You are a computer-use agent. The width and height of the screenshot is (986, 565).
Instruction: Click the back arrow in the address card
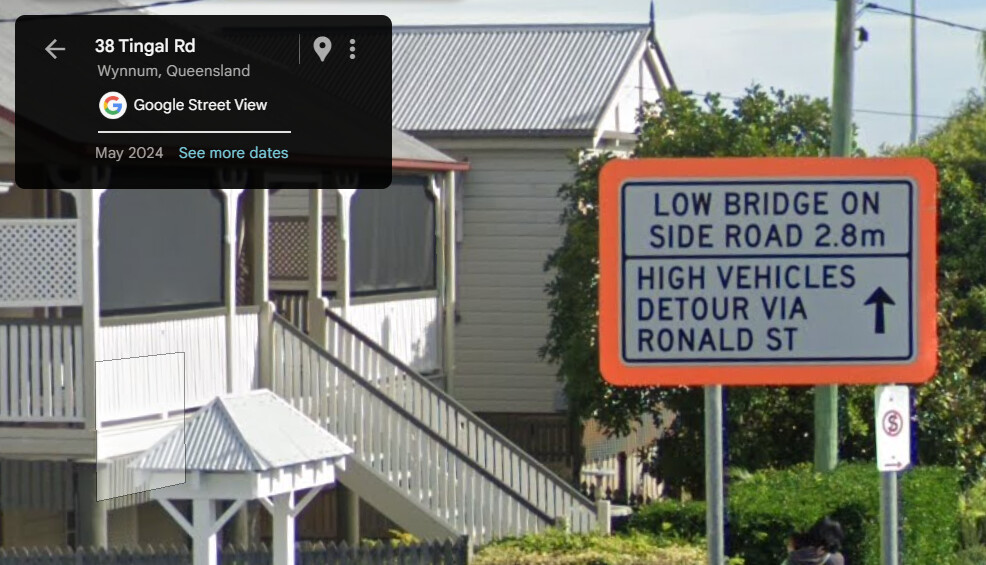click(x=55, y=48)
